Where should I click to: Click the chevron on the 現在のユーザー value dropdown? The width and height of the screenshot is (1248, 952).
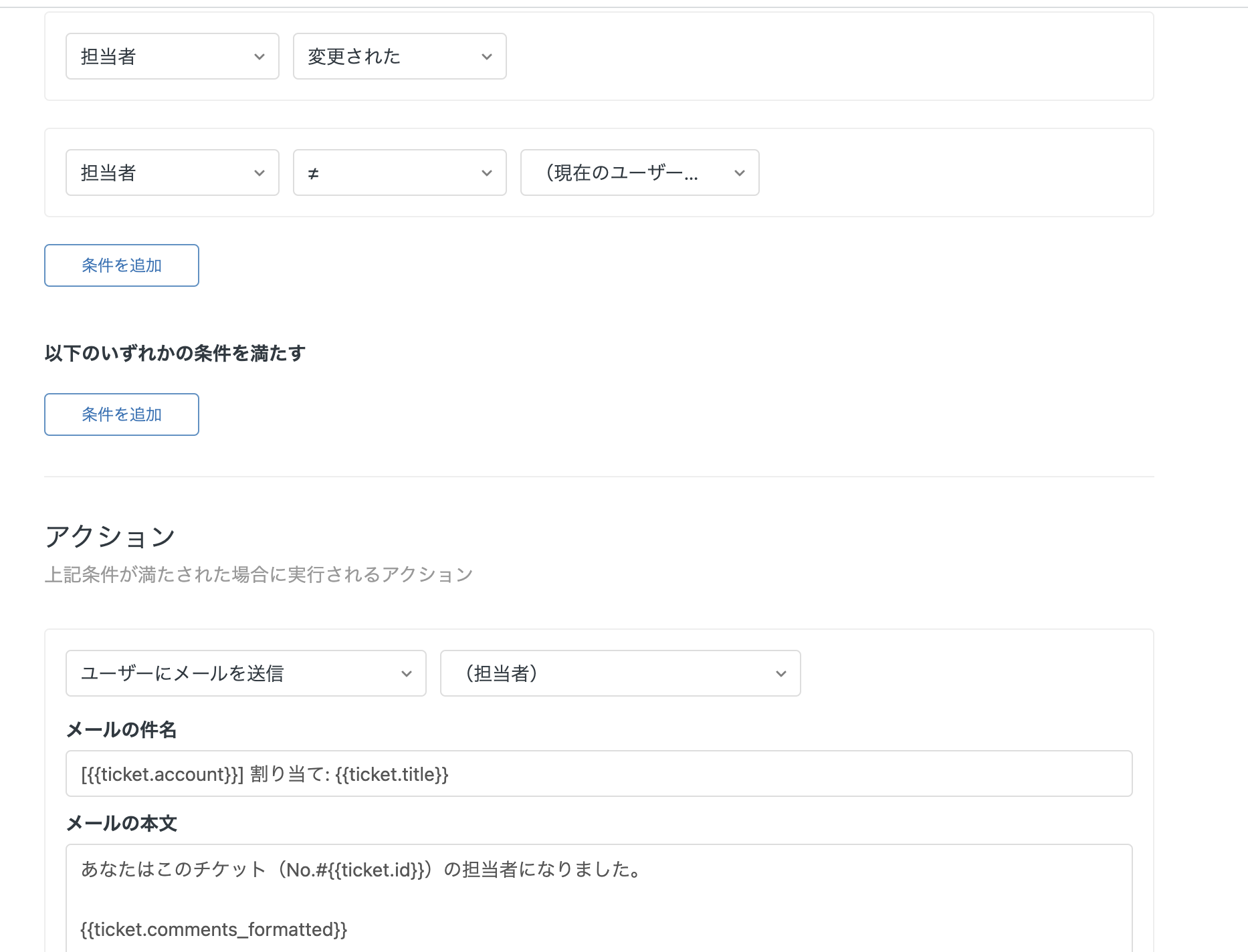[x=740, y=172]
